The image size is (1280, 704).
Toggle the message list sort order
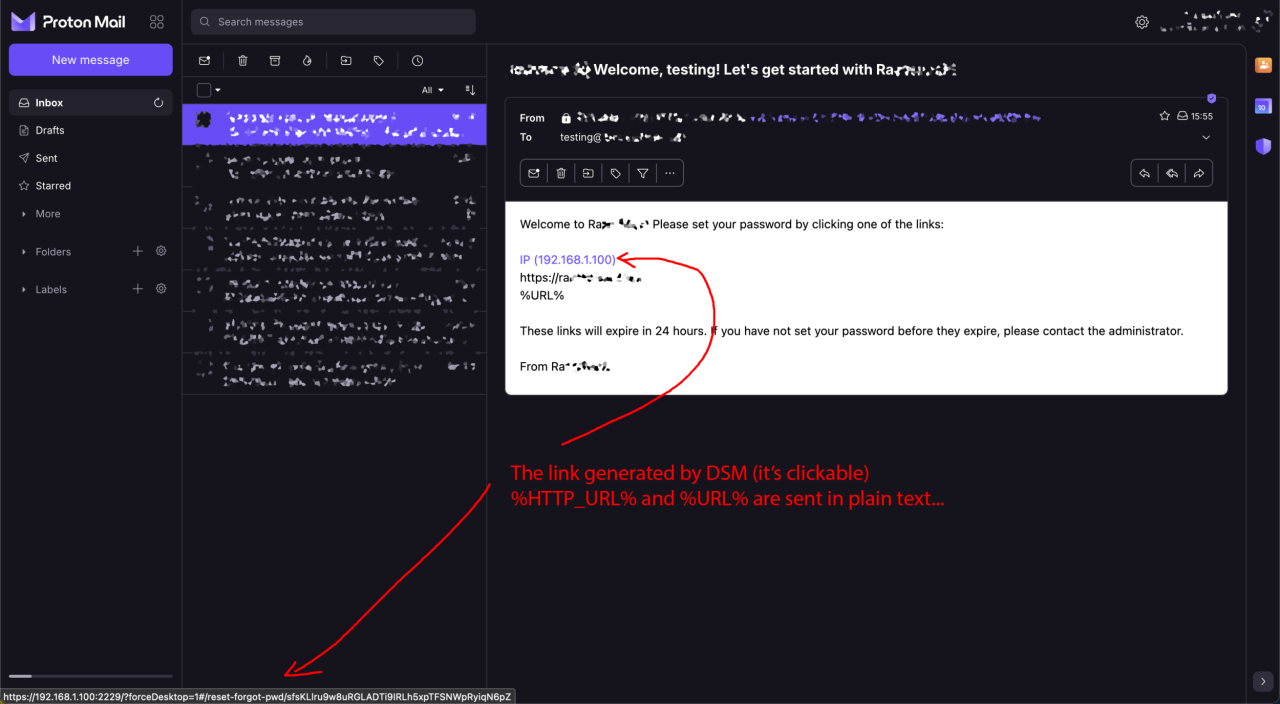[470, 90]
